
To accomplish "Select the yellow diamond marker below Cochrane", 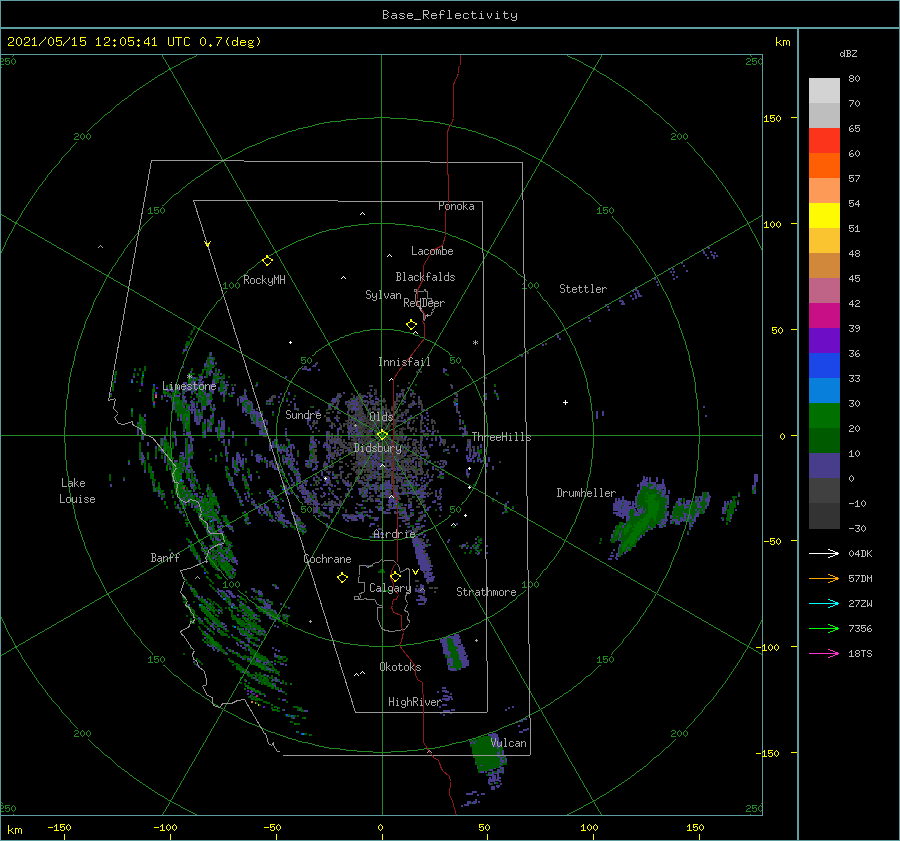I will [x=342, y=578].
